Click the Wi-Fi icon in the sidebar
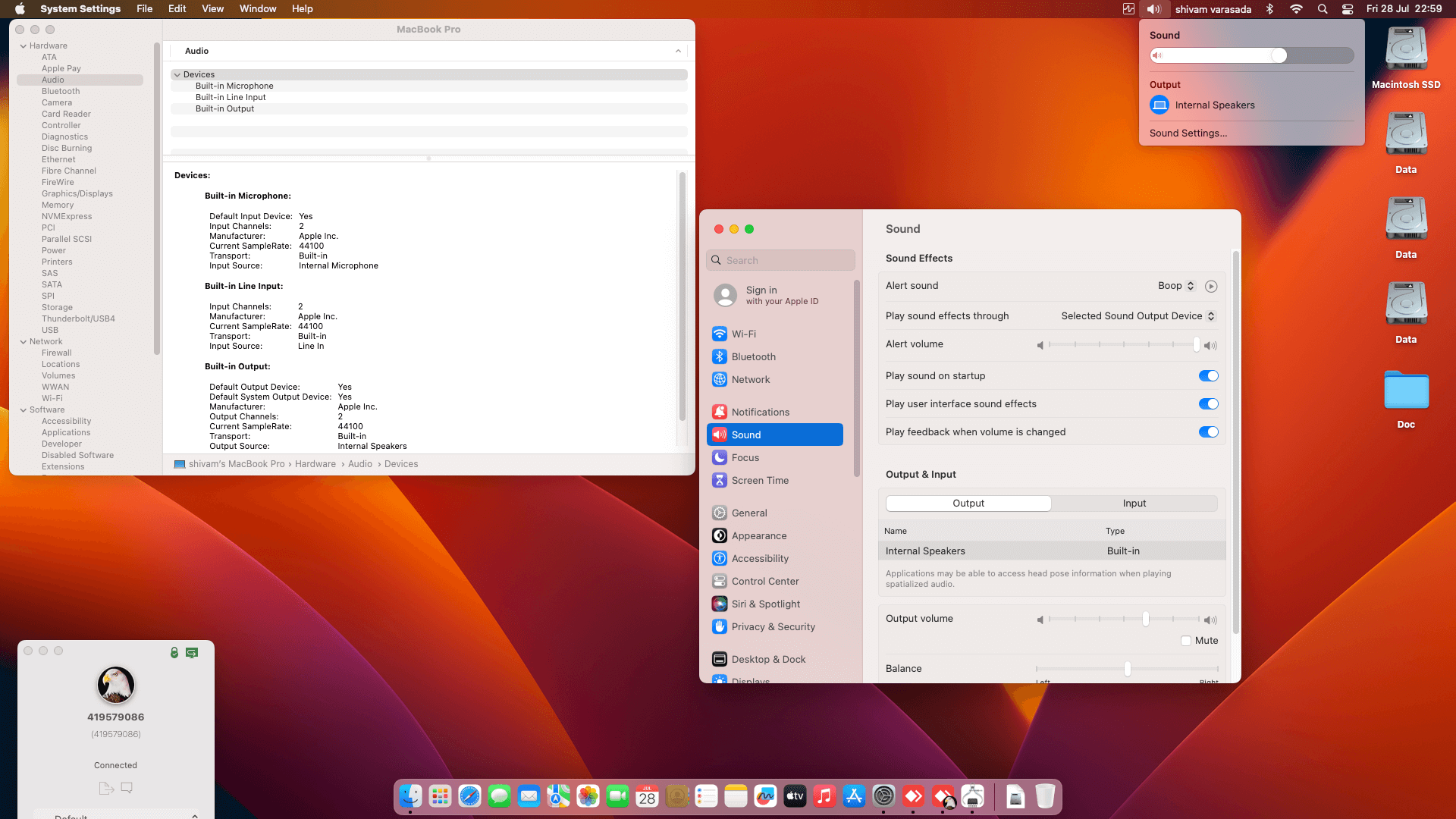 [x=719, y=334]
